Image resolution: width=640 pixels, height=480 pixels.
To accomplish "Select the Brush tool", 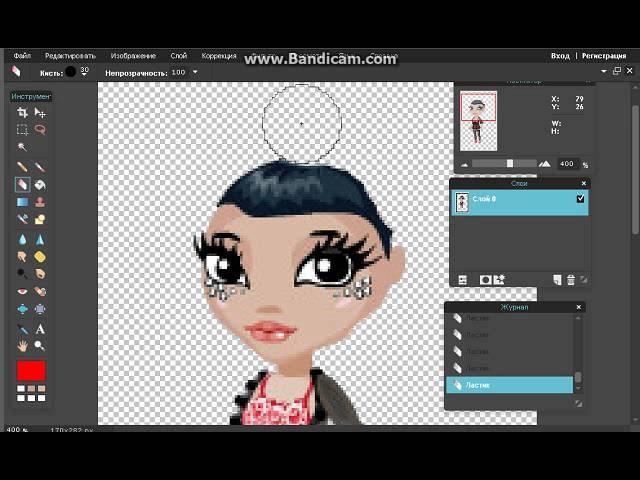I will click(40, 167).
